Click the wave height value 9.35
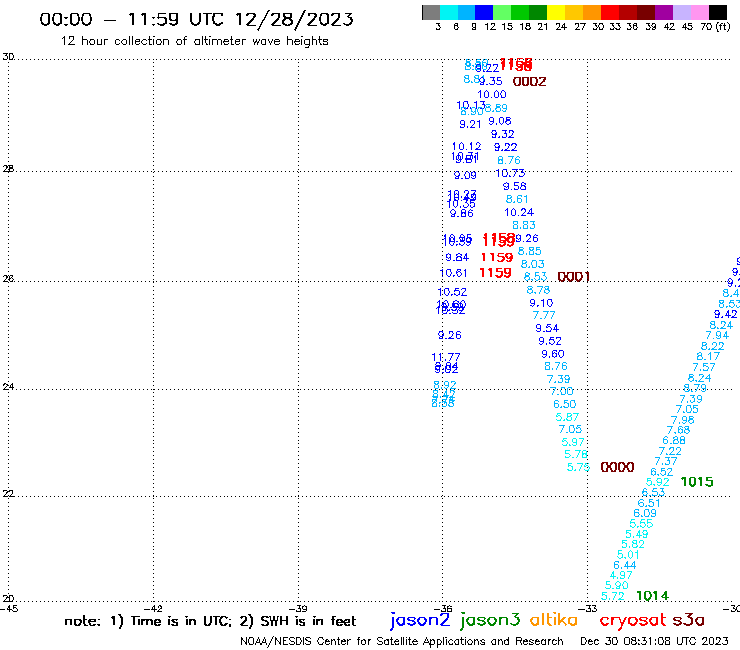This screenshot has width=740, height=650. pyautogui.click(x=491, y=81)
